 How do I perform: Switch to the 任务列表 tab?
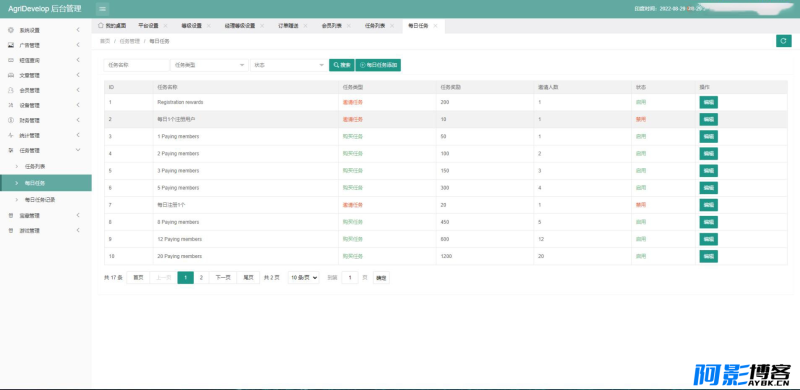point(375,26)
